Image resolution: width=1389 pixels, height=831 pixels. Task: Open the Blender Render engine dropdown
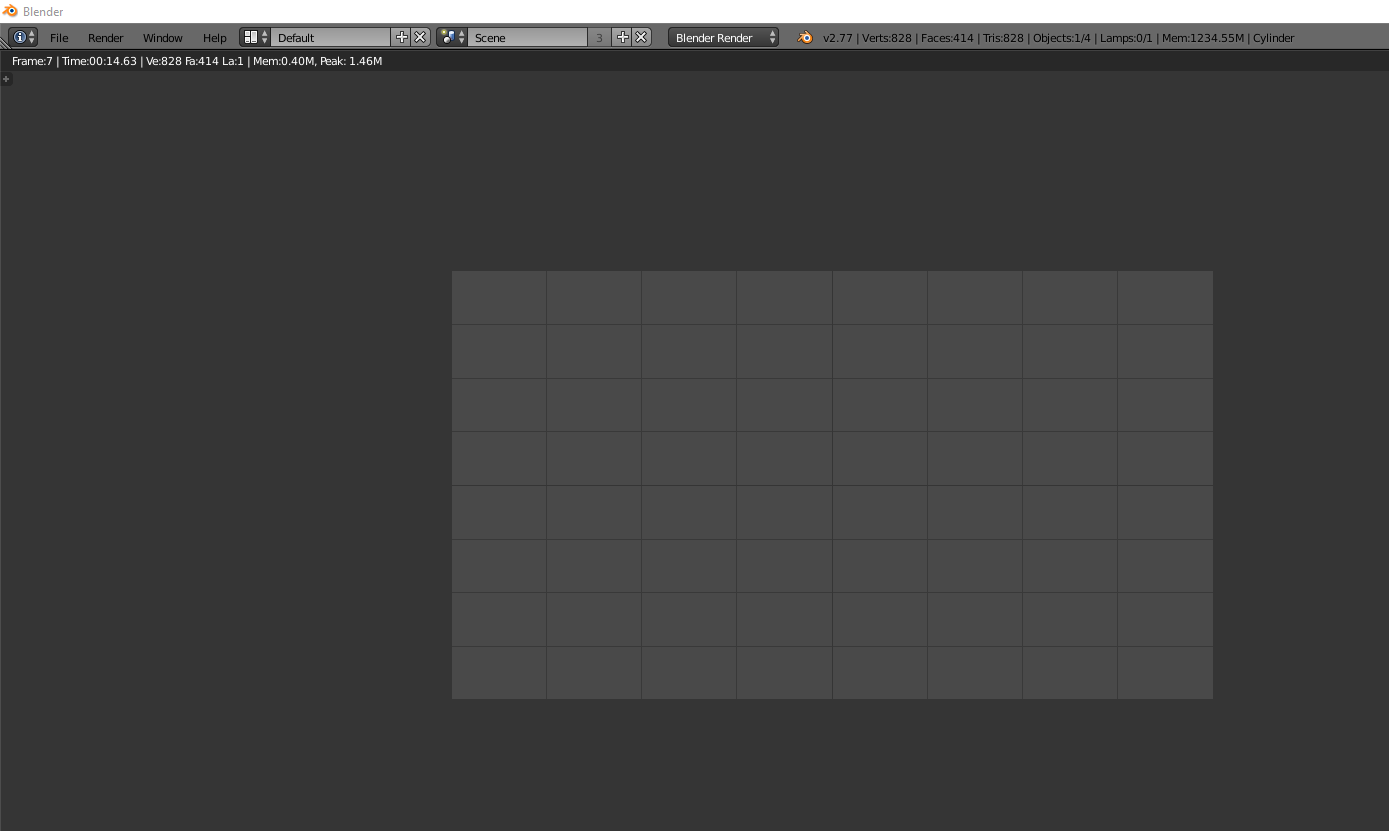click(x=715, y=37)
